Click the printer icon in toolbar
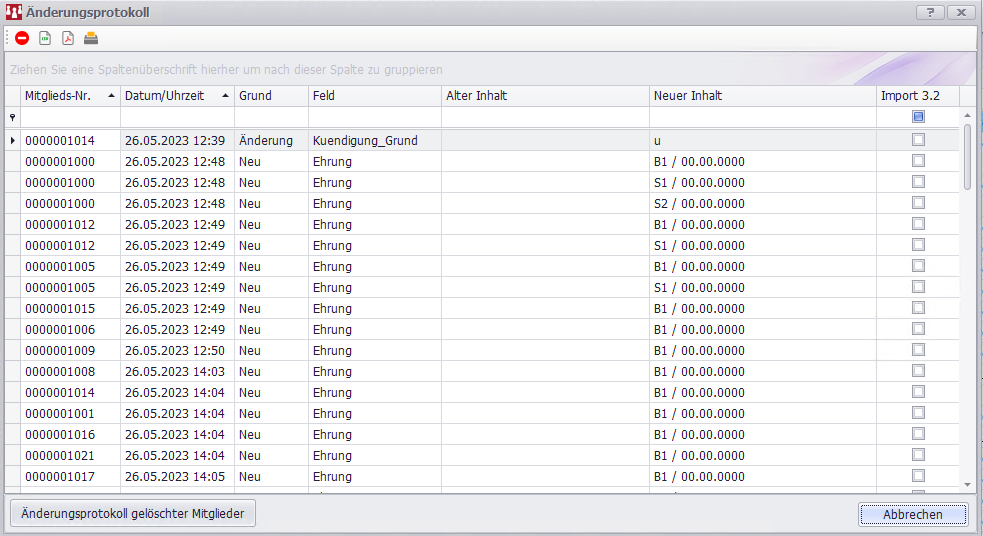 pos(91,39)
